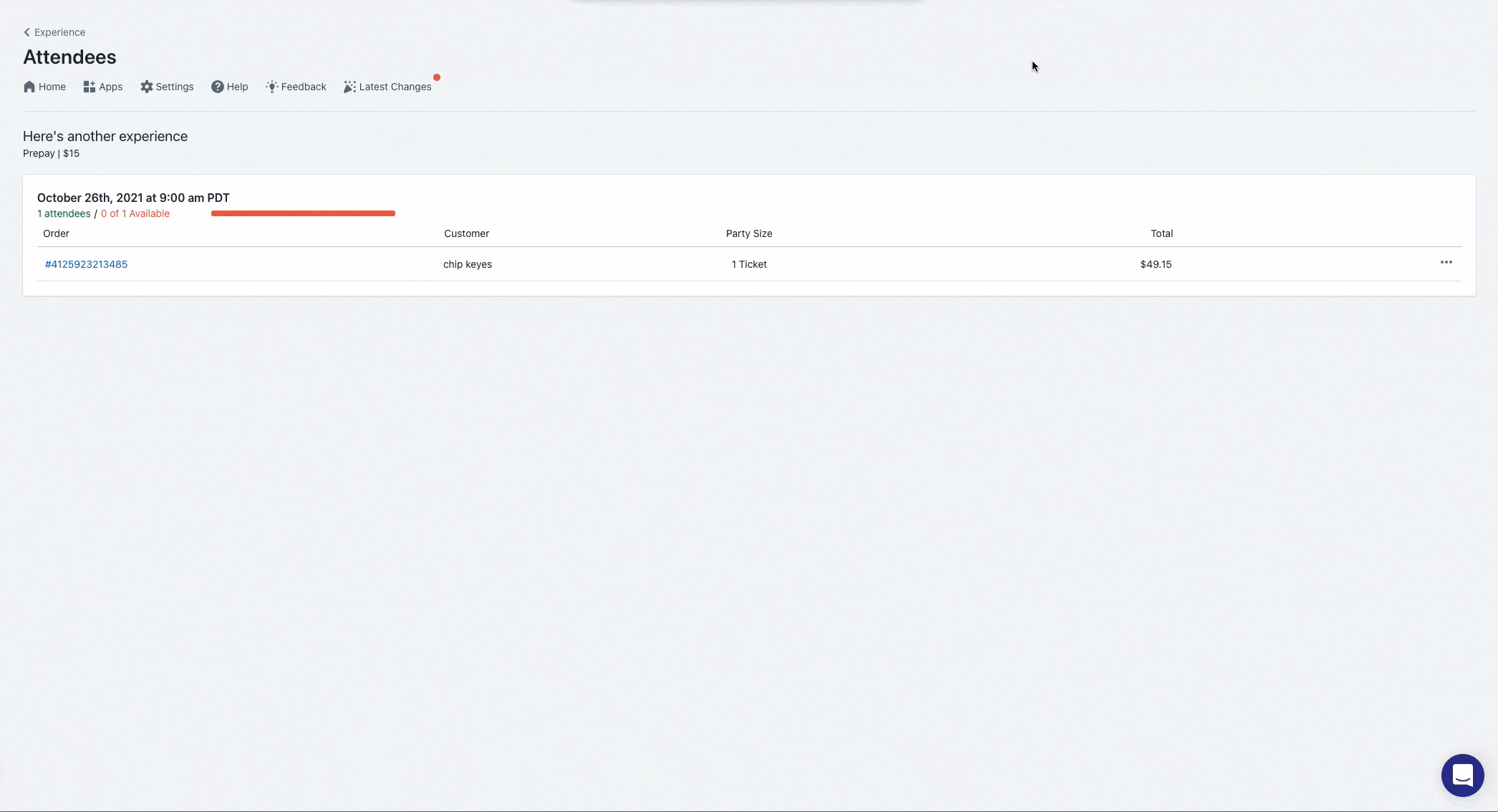
Task: Click the Feedback lightbulb icon
Action: pos(272,87)
